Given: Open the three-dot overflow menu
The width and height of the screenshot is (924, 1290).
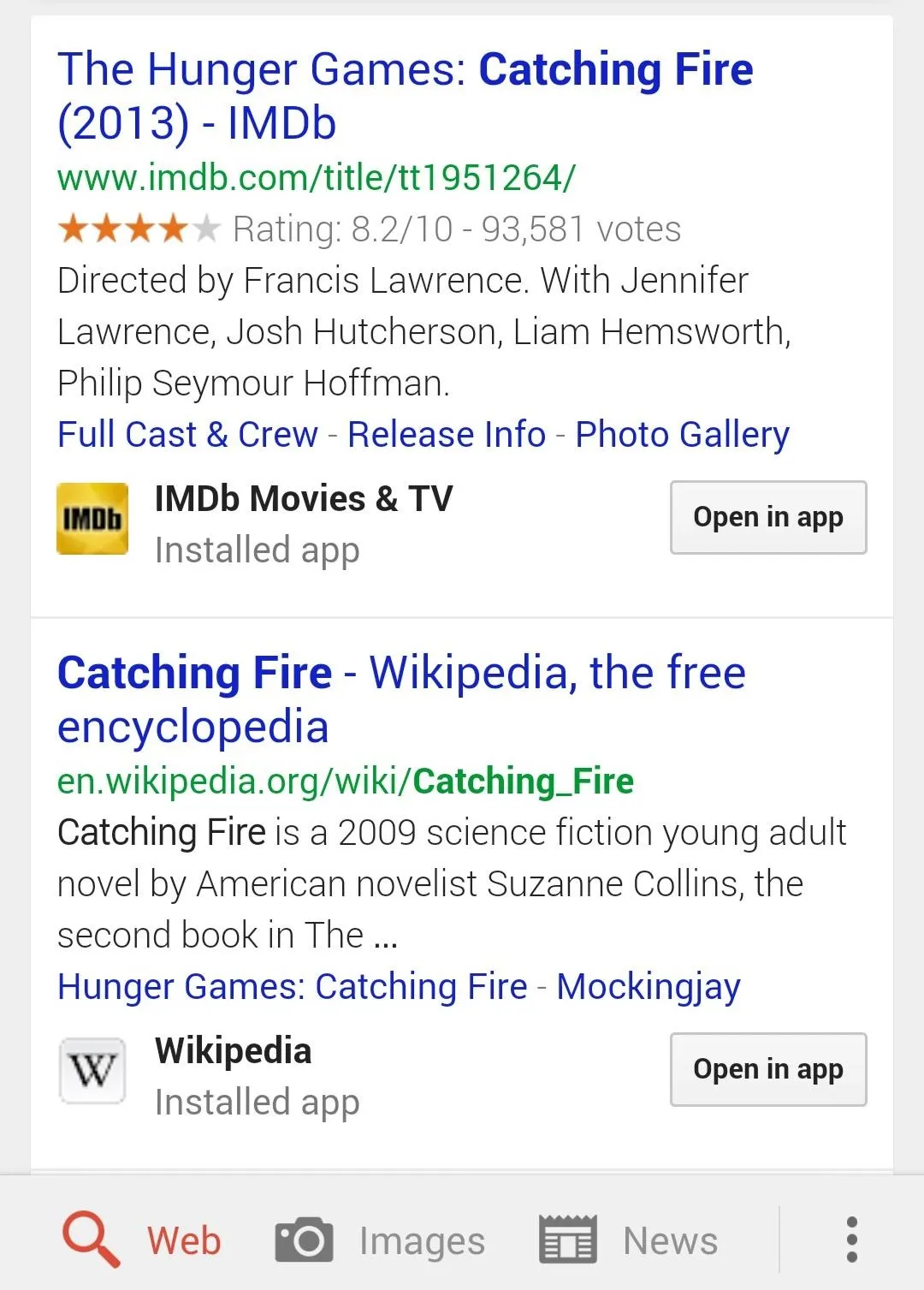Looking at the screenshot, I should point(851,1239).
